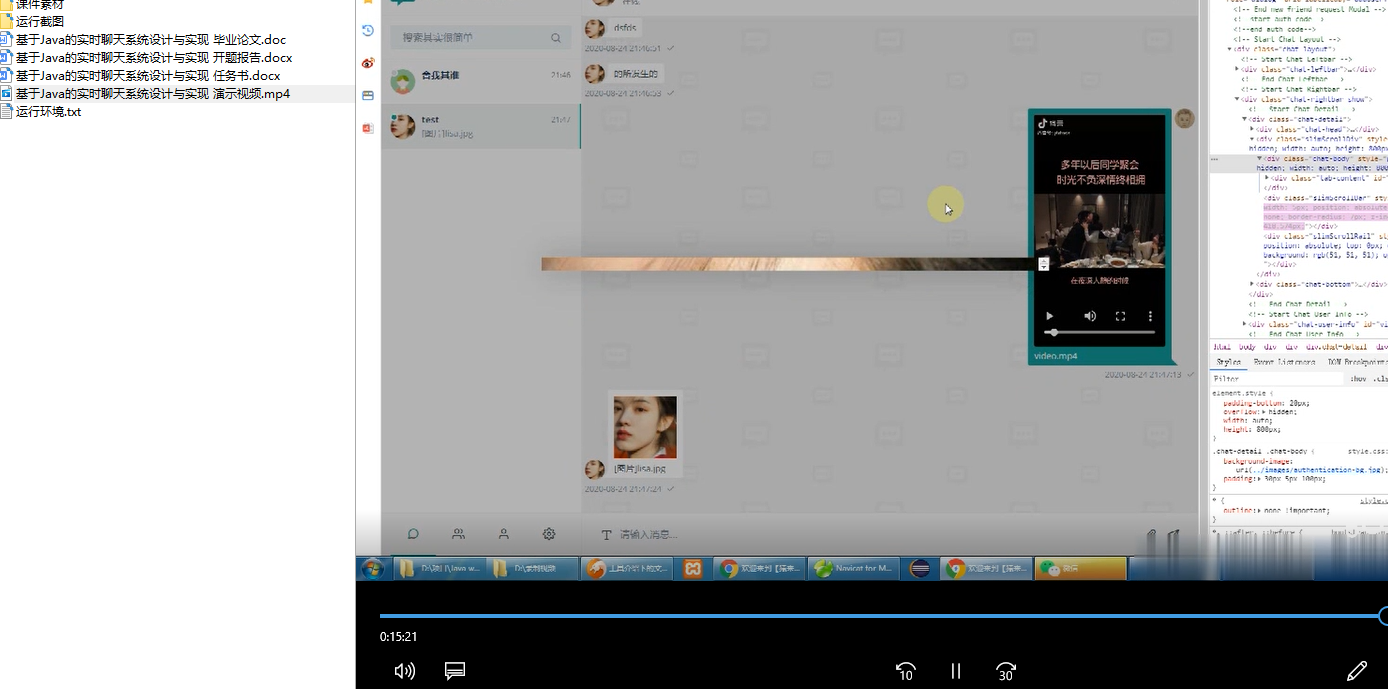
Task: Select the test conversation
Action: coord(481,126)
